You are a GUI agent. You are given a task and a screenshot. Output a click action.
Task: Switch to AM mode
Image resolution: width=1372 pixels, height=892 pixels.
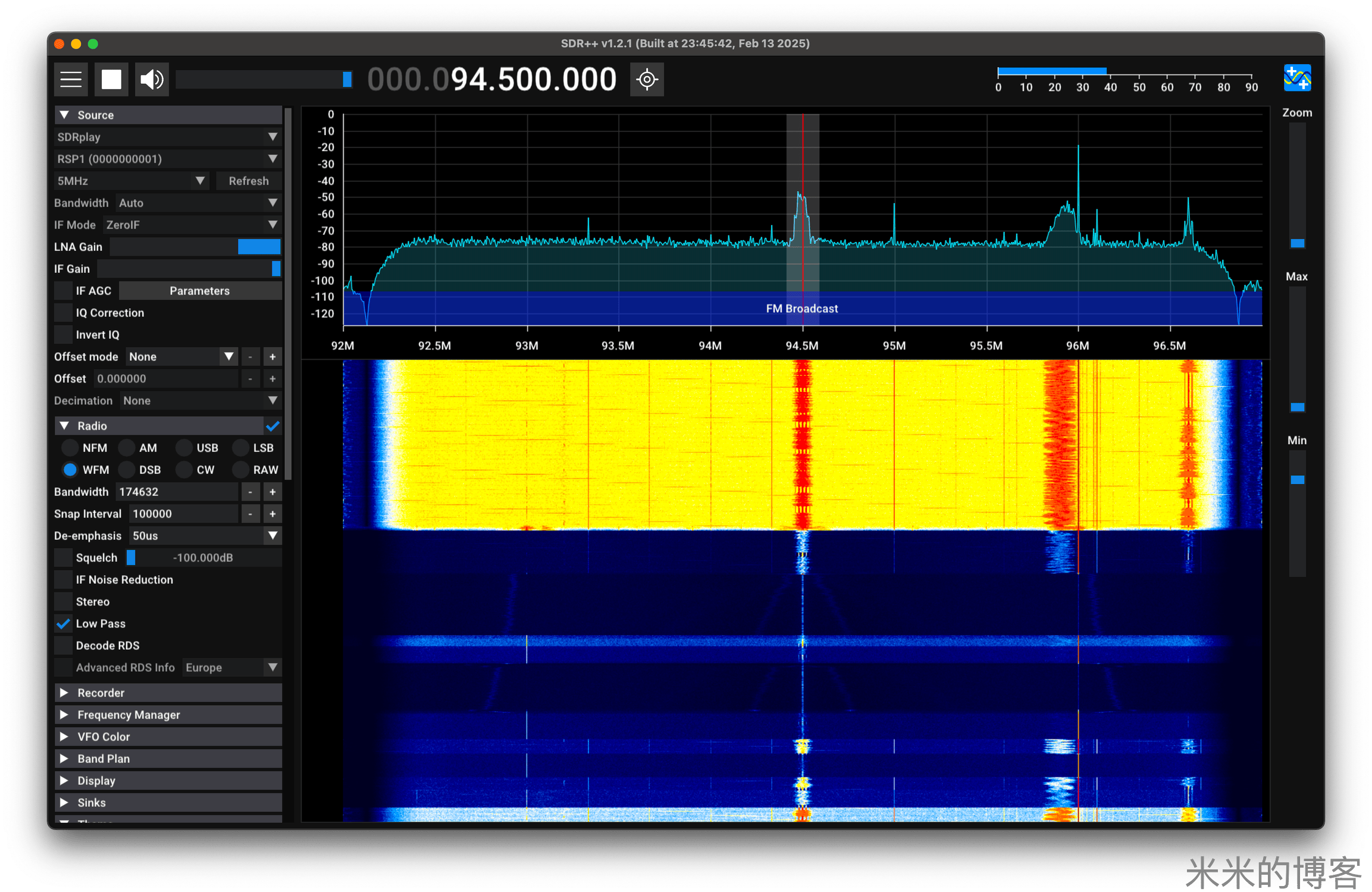[127, 447]
